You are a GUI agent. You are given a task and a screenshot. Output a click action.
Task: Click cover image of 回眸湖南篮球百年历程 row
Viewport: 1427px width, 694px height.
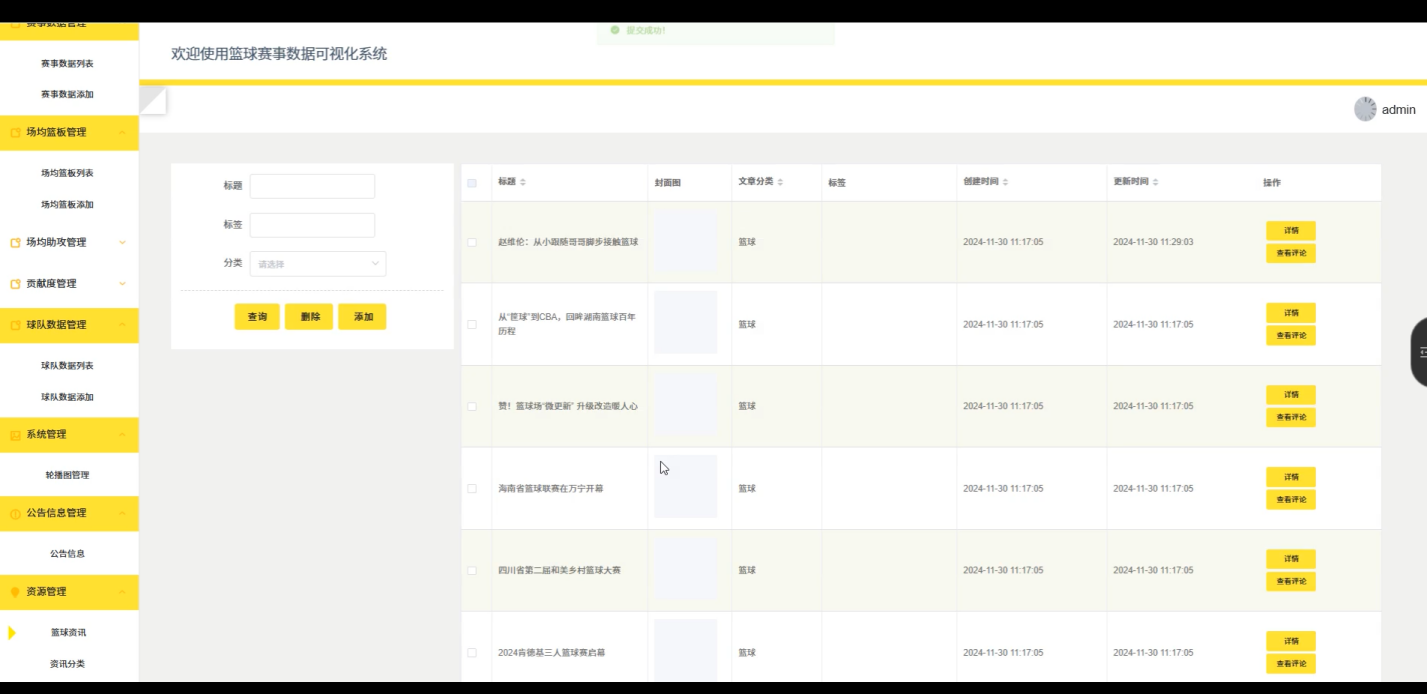[685, 323]
